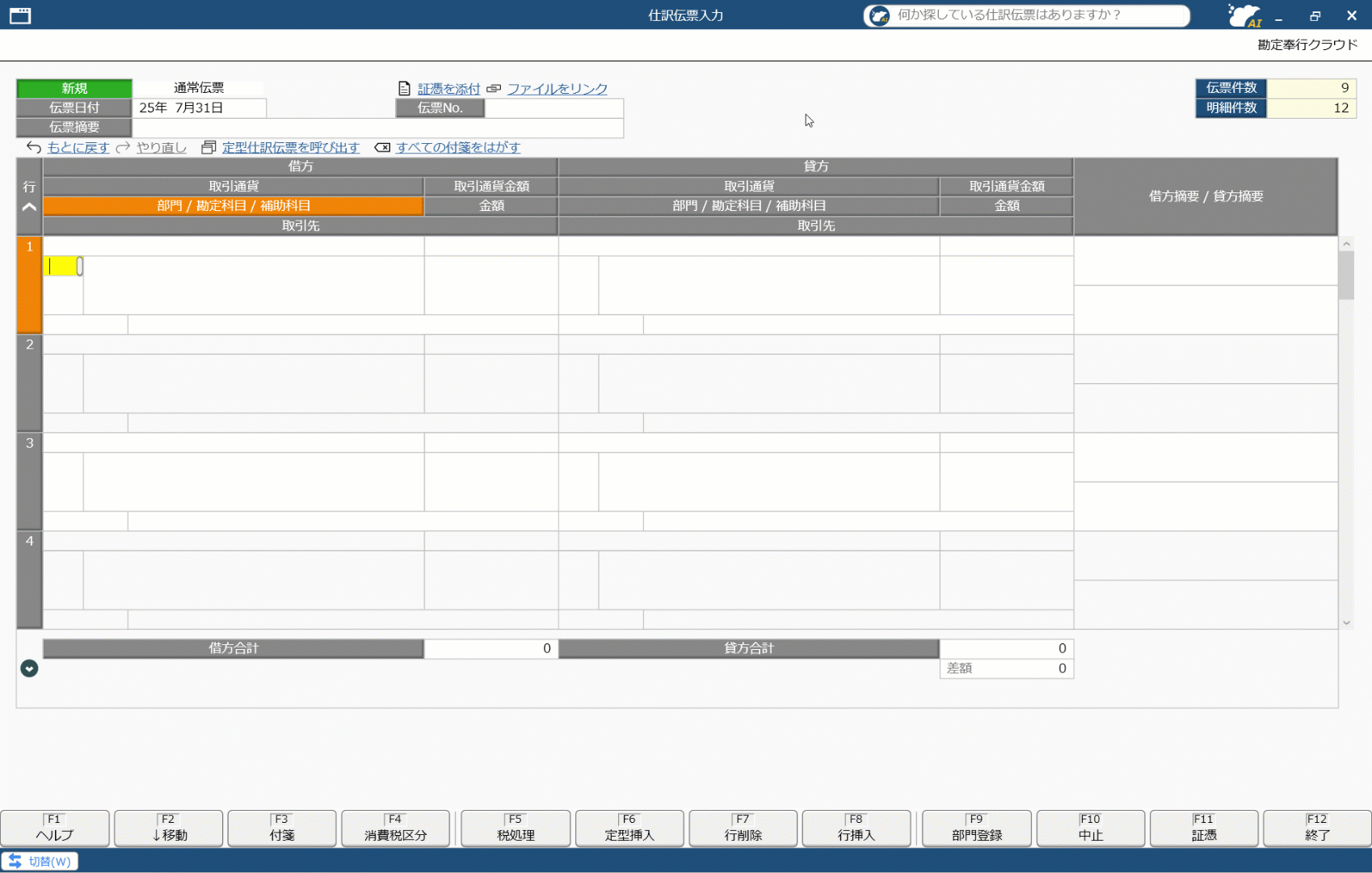Click the 伝票No. input field
The height and width of the screenshot is (873, 1372).
pos(553,108)
